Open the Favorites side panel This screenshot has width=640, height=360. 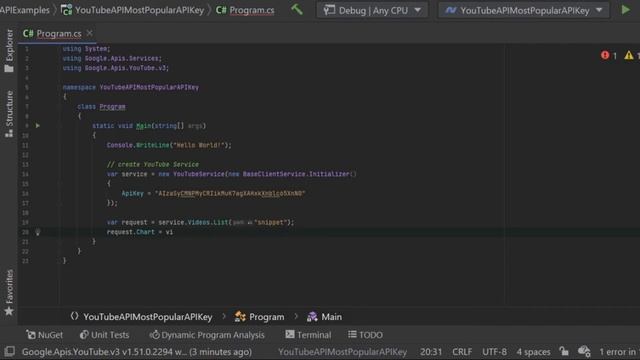[x=9, y=292]
